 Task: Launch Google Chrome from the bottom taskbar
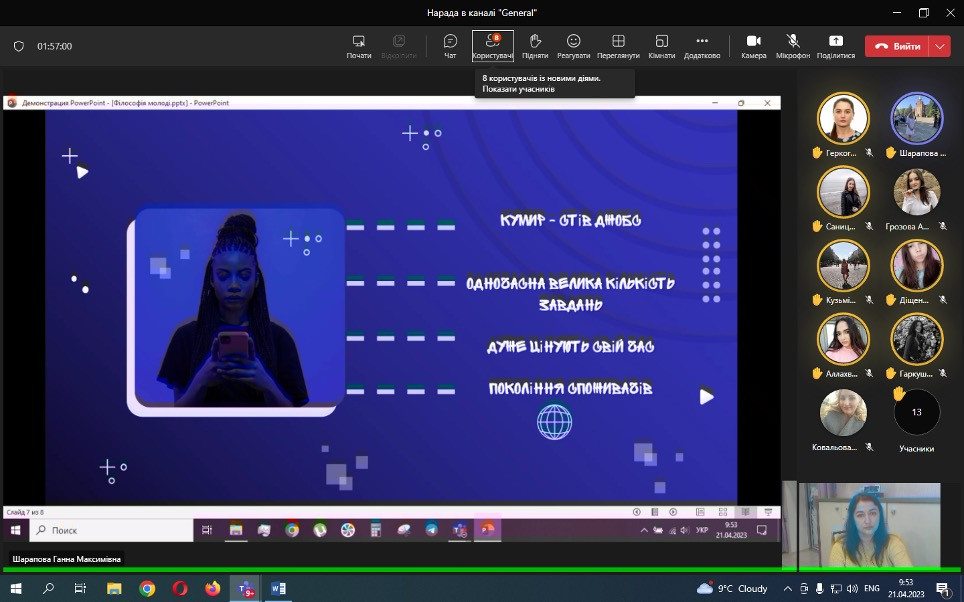[147, 588]
